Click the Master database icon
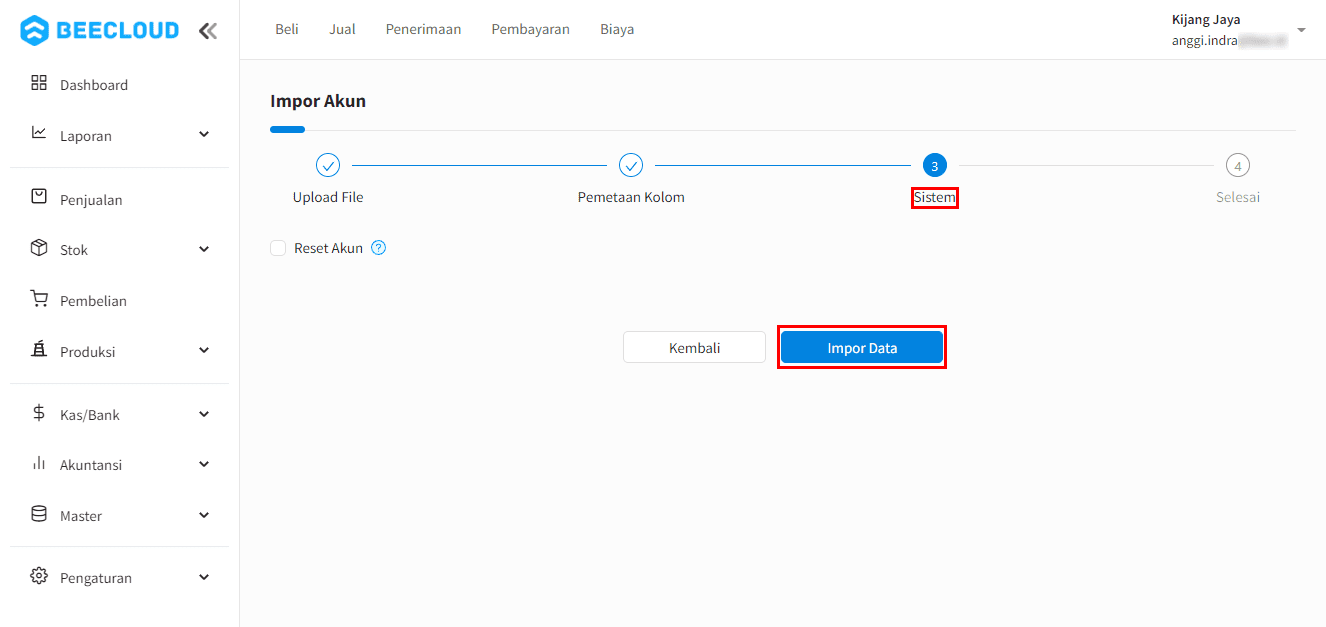Screen dimensions: 1326x627 click(x=39, y=514)
